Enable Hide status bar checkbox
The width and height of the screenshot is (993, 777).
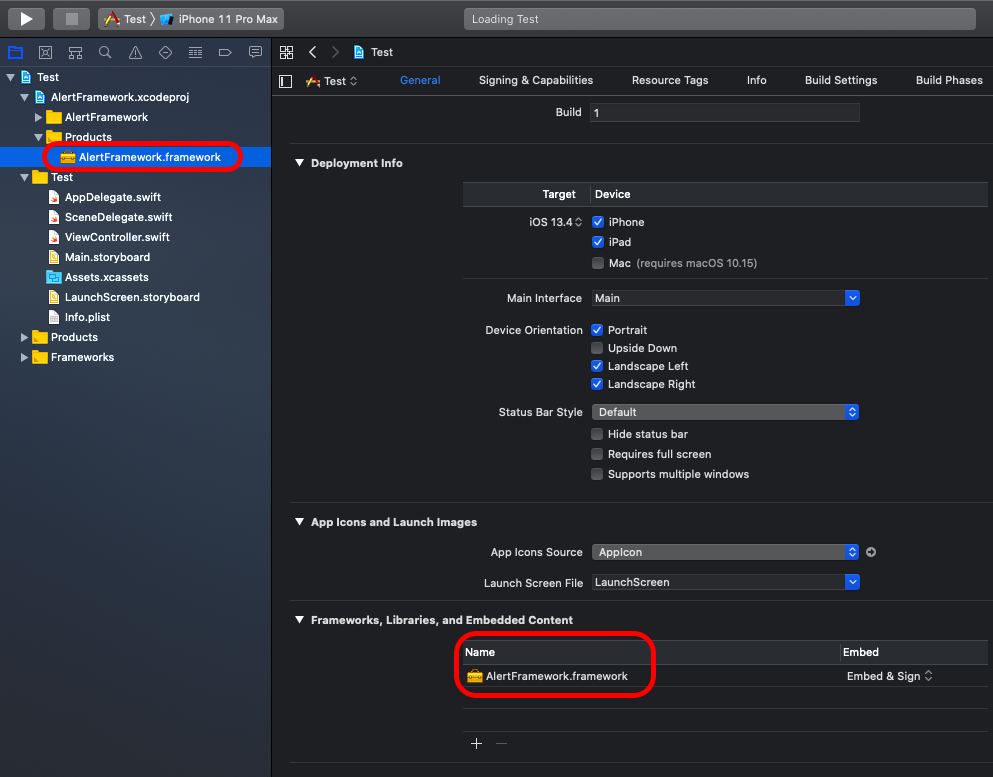coord(597,434)
